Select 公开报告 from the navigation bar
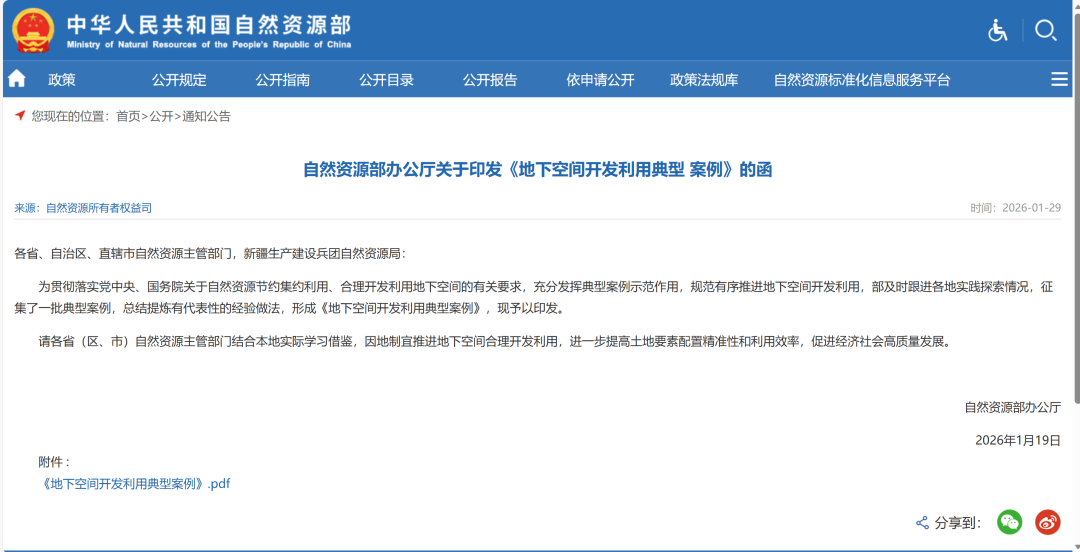This screenshot has width=1080, height=552. 490,80
